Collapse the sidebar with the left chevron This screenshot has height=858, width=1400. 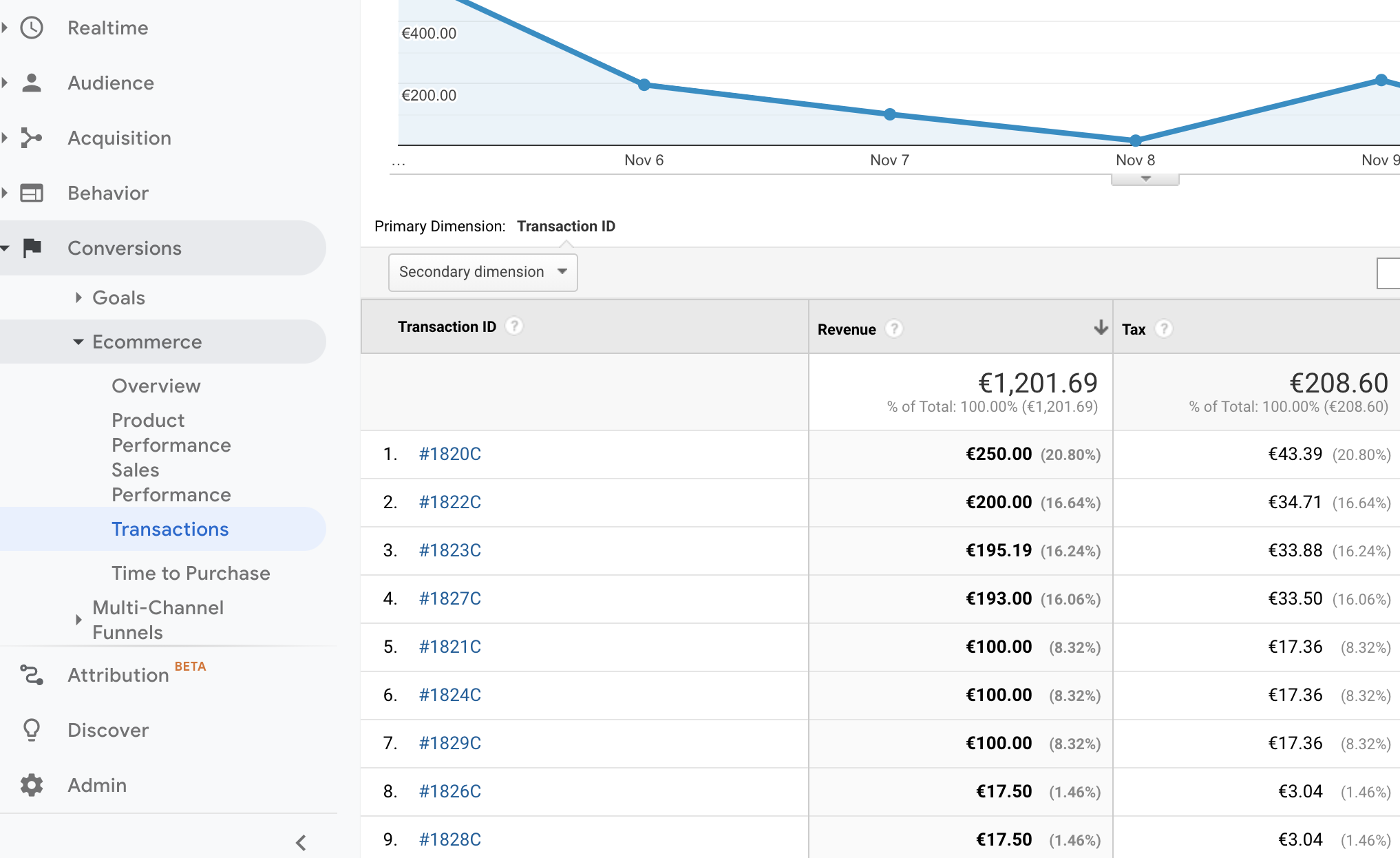301,842
